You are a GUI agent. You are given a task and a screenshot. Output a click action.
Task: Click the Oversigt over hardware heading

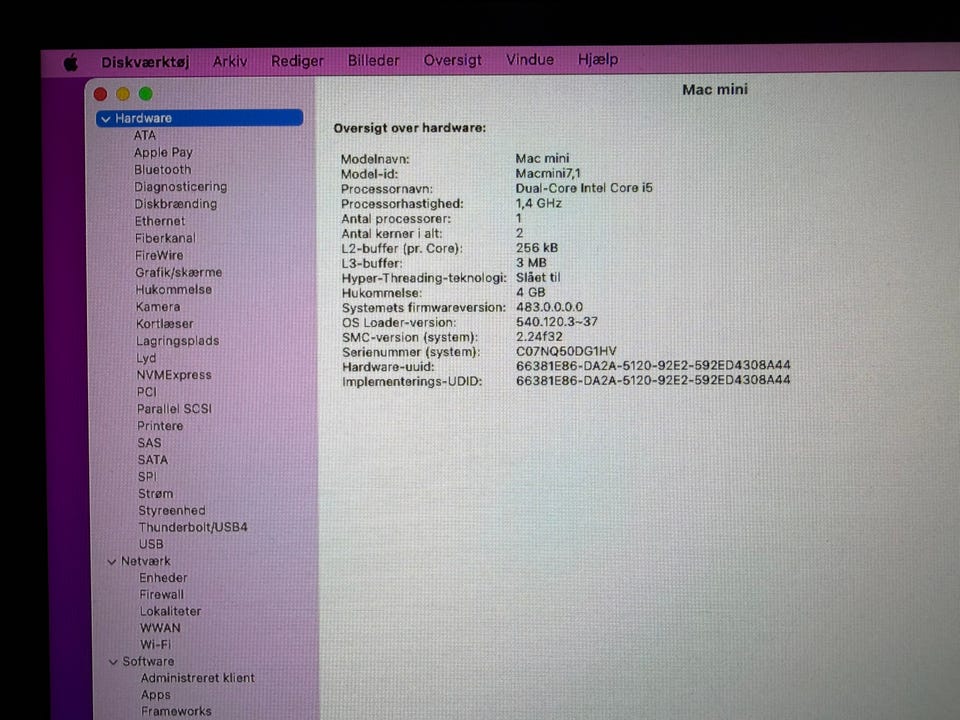point(410,129)
